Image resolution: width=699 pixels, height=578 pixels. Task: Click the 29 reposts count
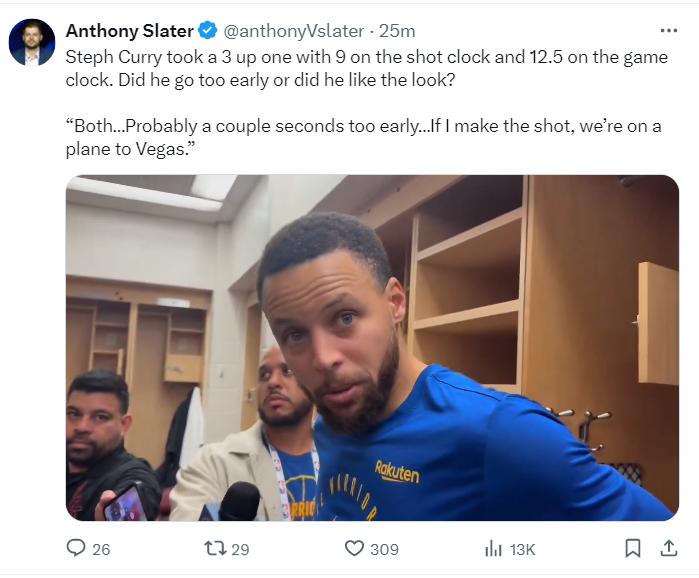click(x=240, y=549)
